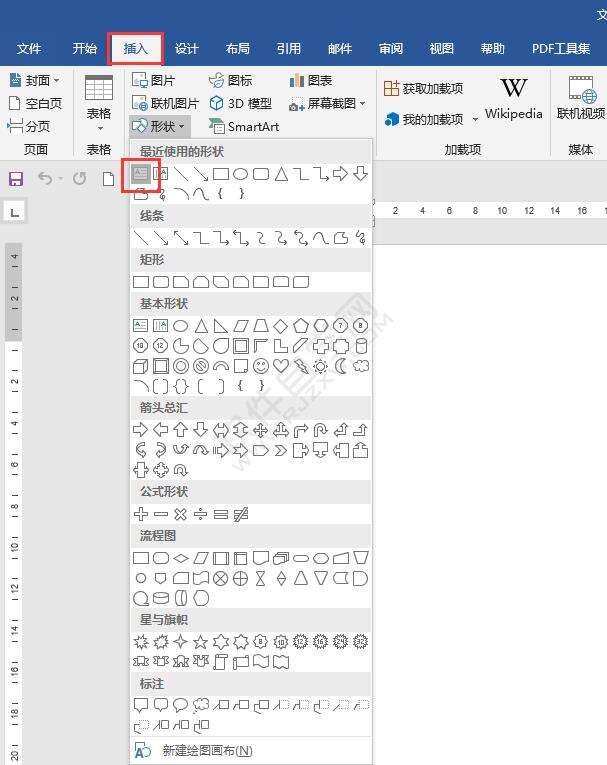Open the 文件 menu tab
The width and height of the screenshot is (607, 765).
pos(29,49)
